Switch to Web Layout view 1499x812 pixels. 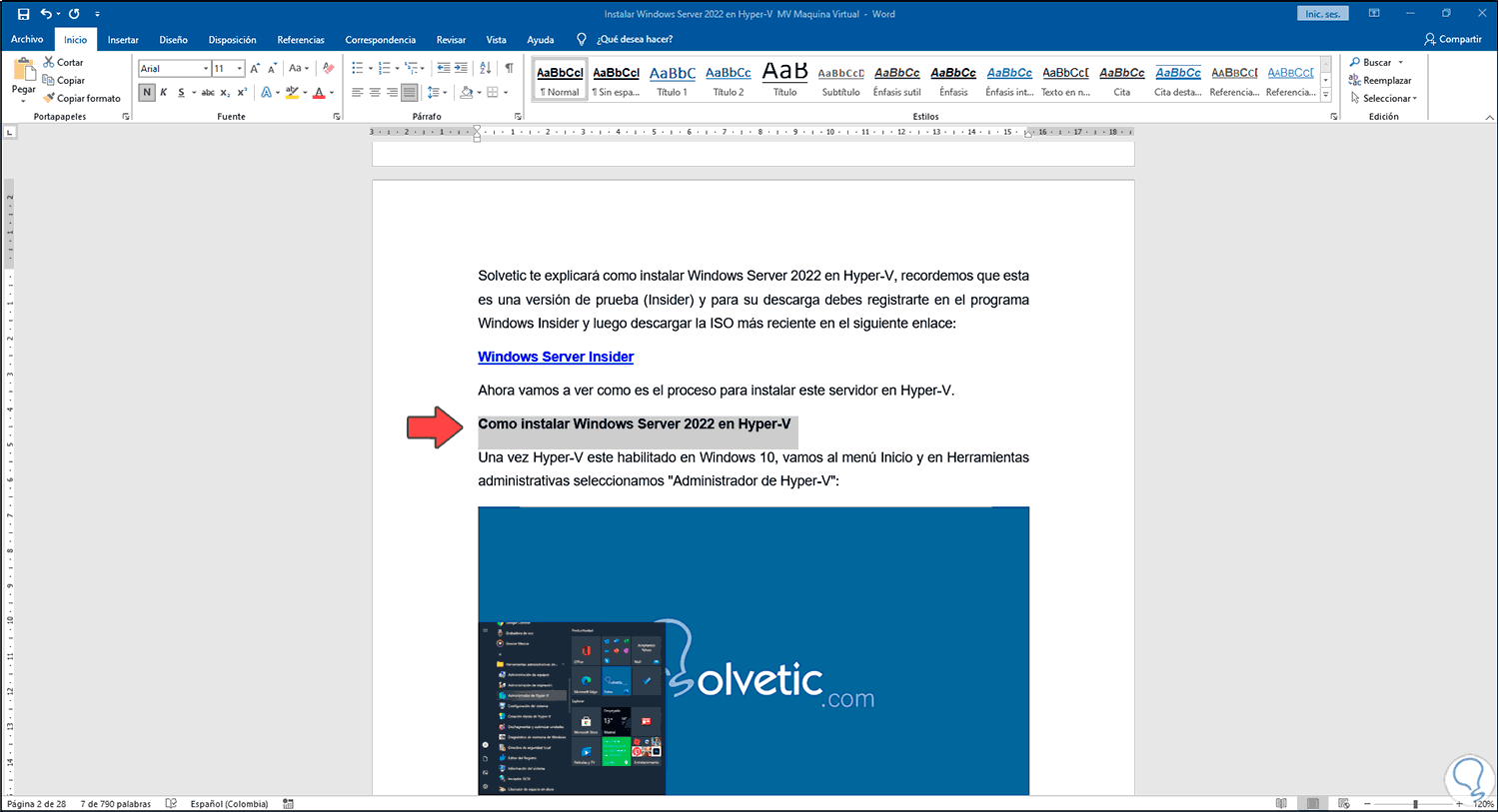[1343, 803]
